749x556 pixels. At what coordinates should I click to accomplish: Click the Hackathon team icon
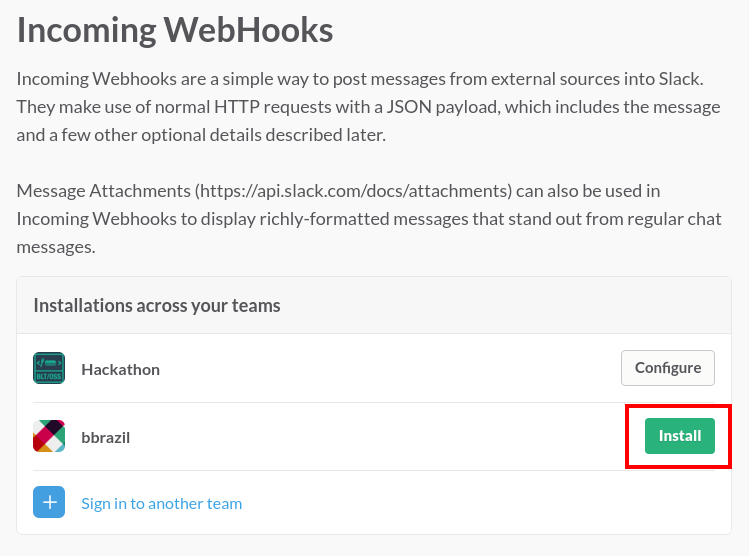point(49,368)
